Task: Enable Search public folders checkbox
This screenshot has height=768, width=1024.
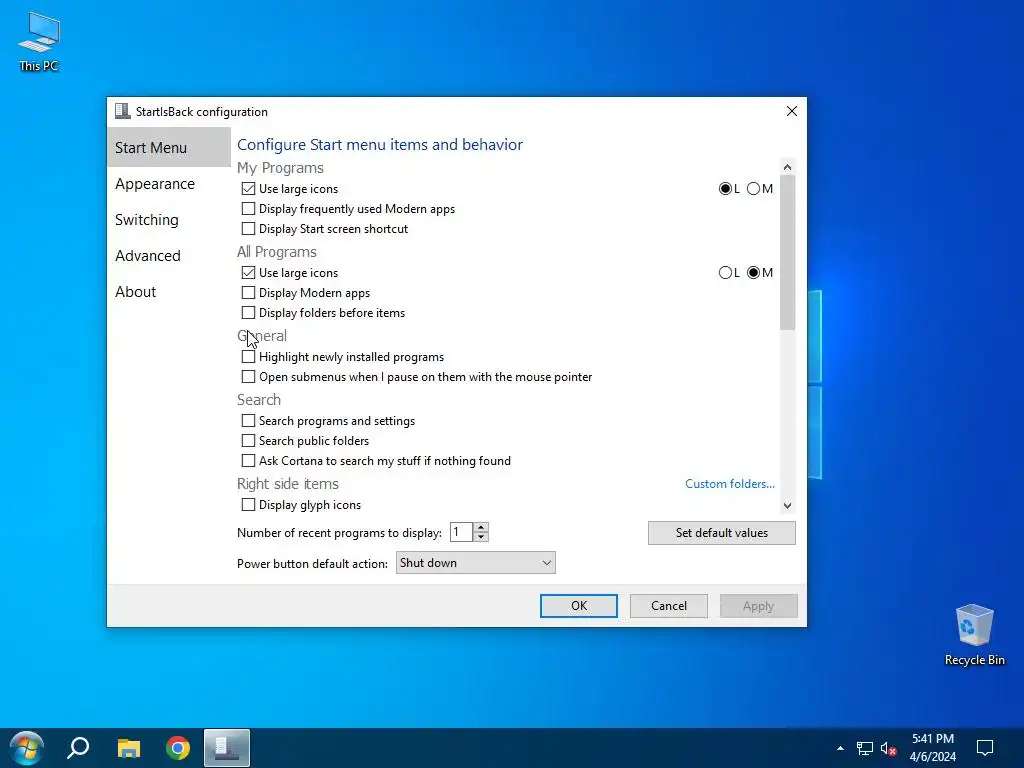Action: (248, 441)
